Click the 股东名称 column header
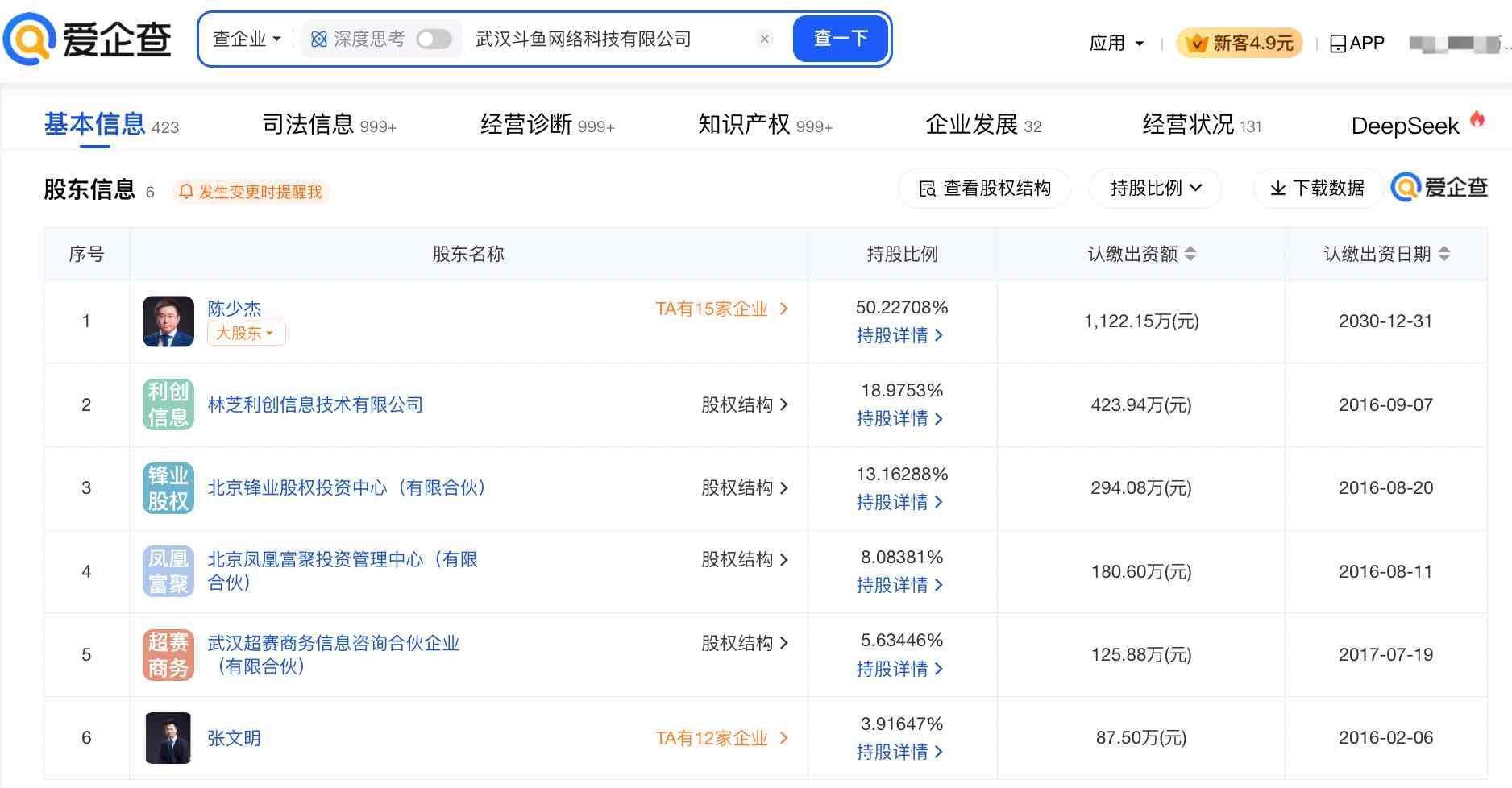Screen dimensions: 1512x788 click(x=468, y=255)
